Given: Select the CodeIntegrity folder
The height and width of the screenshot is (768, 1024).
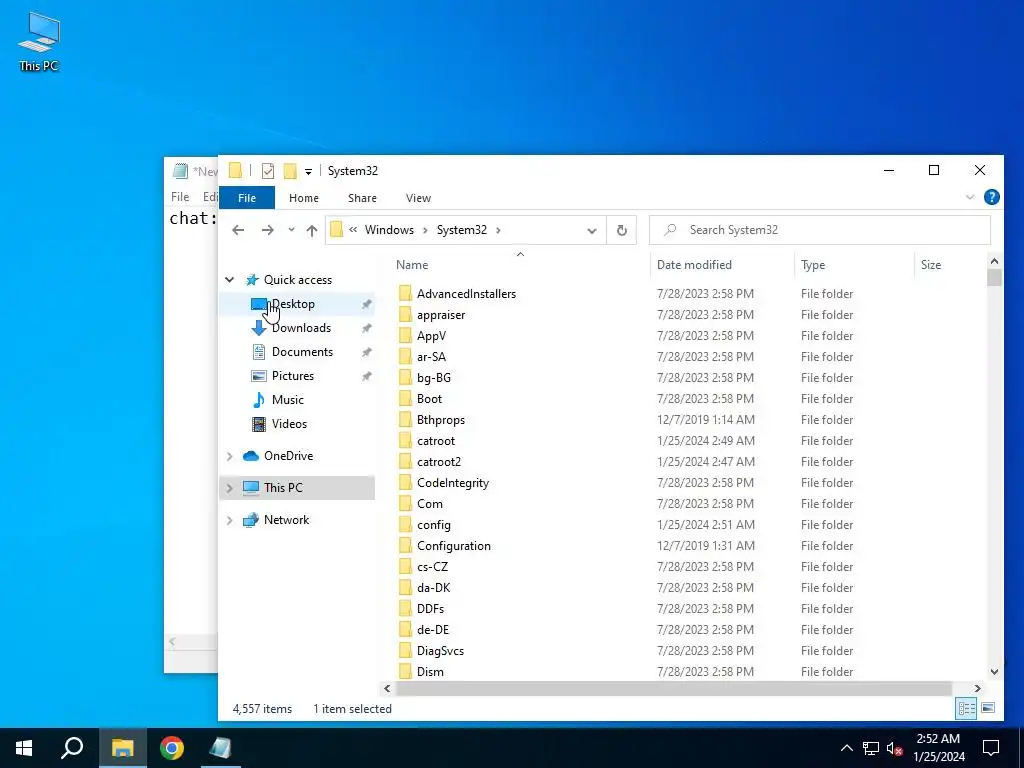Looking at the screenshot, I should click(x=453, y=483).
